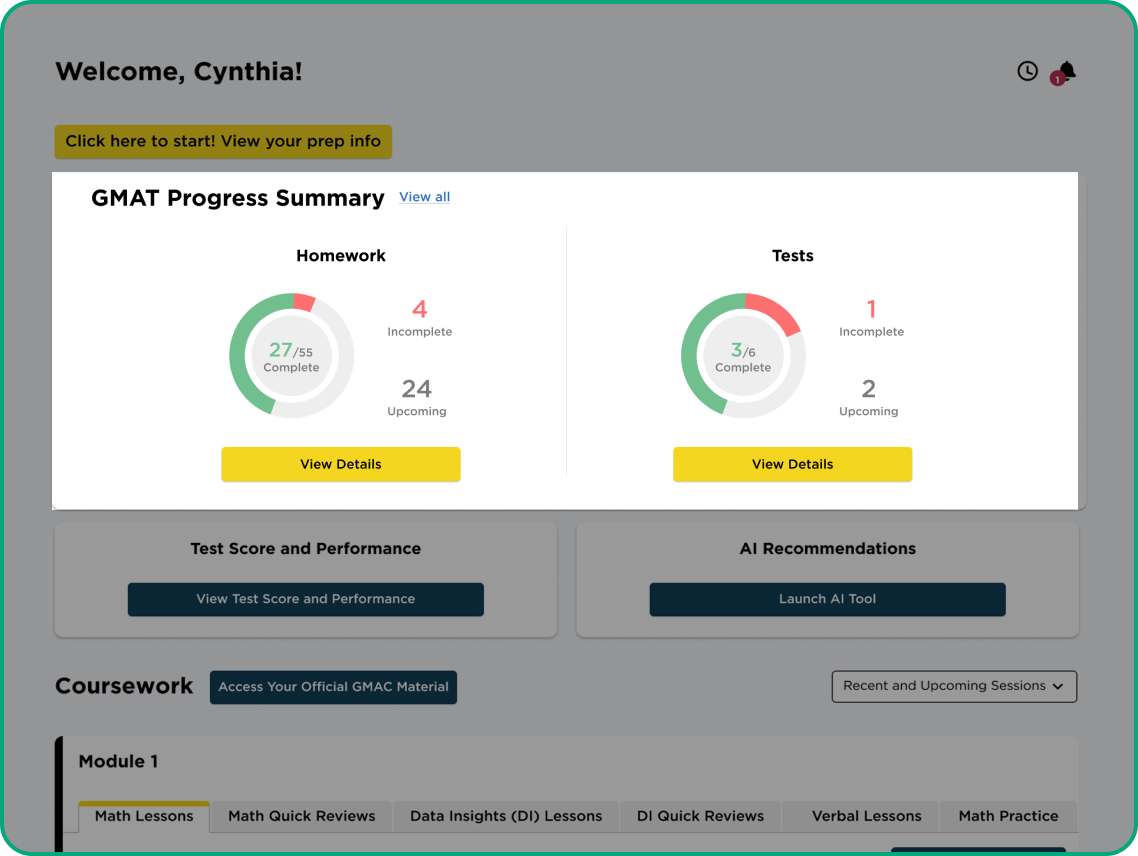Go to DI Quick Reviews tab

pos(700,816)
